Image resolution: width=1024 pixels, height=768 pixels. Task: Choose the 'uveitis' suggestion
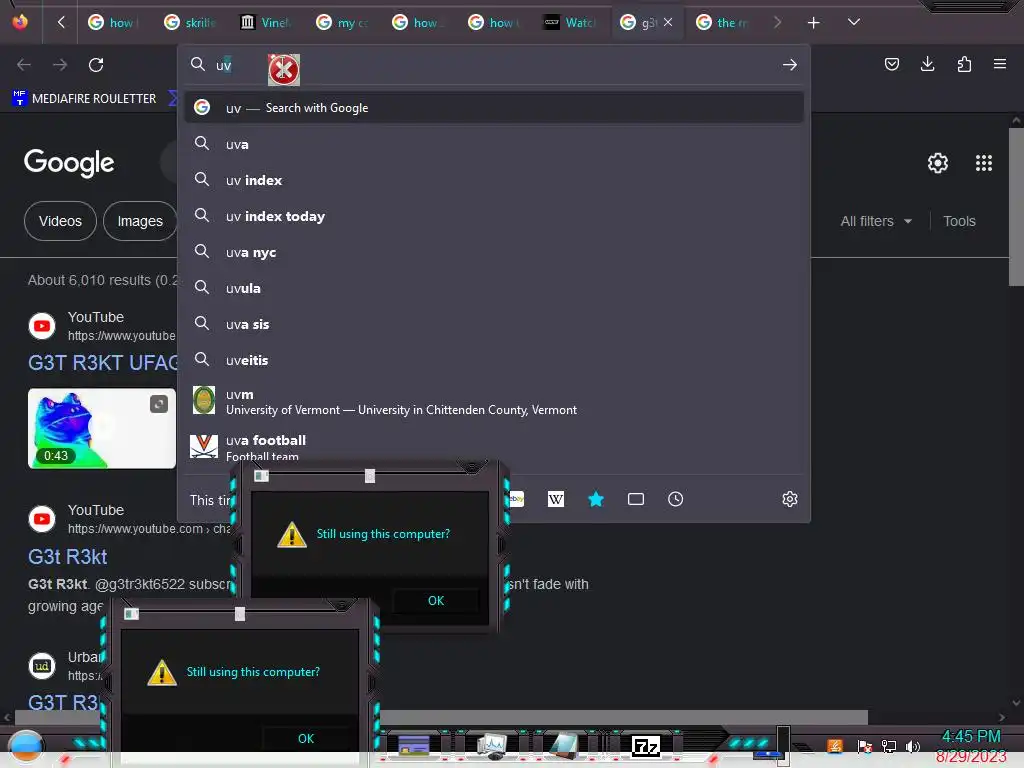(x=494, y=360)
